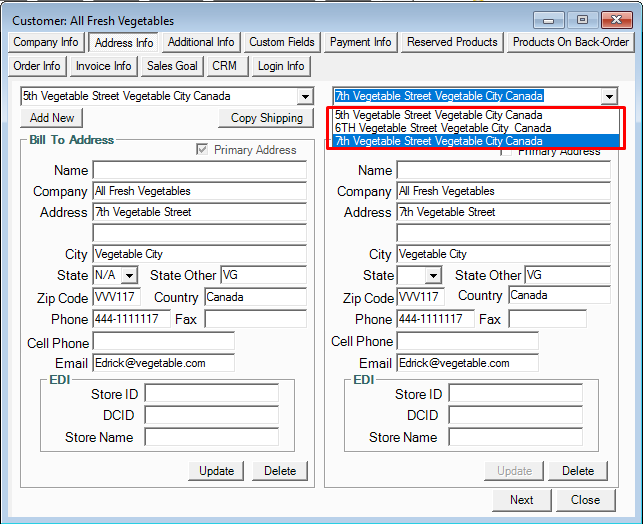Focus the Bill To Store ID field
643x524 pixels.
click(211, 394)
